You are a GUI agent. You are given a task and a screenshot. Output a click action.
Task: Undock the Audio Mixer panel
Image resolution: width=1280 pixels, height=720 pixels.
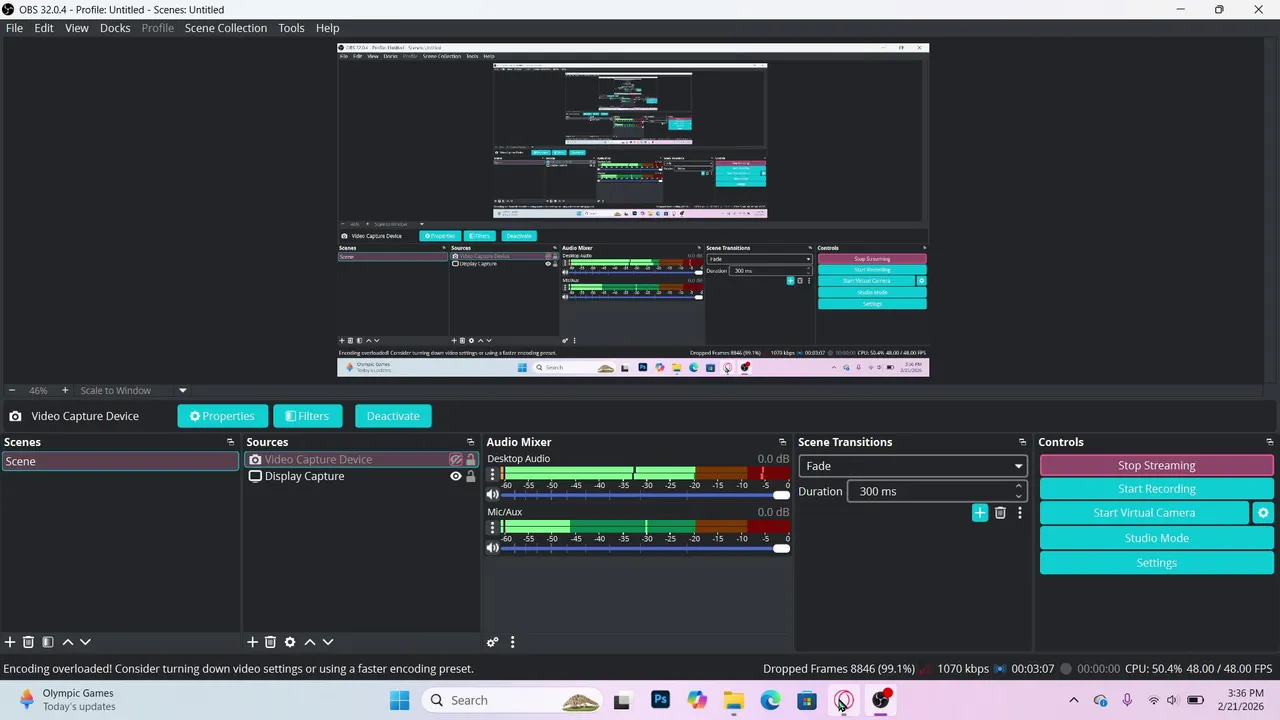[x=782, y=442]
